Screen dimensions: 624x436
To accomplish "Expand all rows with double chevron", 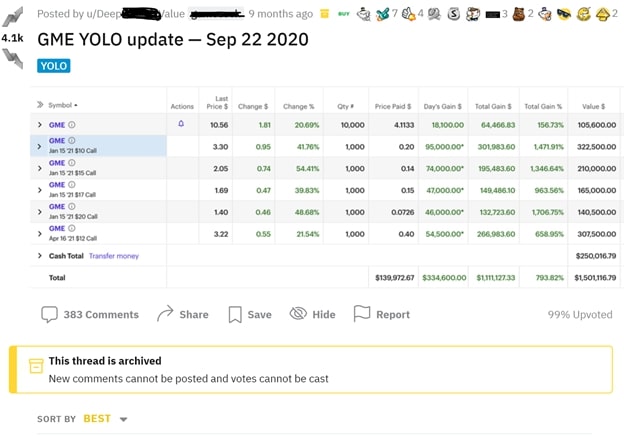I will click(40, 105).
